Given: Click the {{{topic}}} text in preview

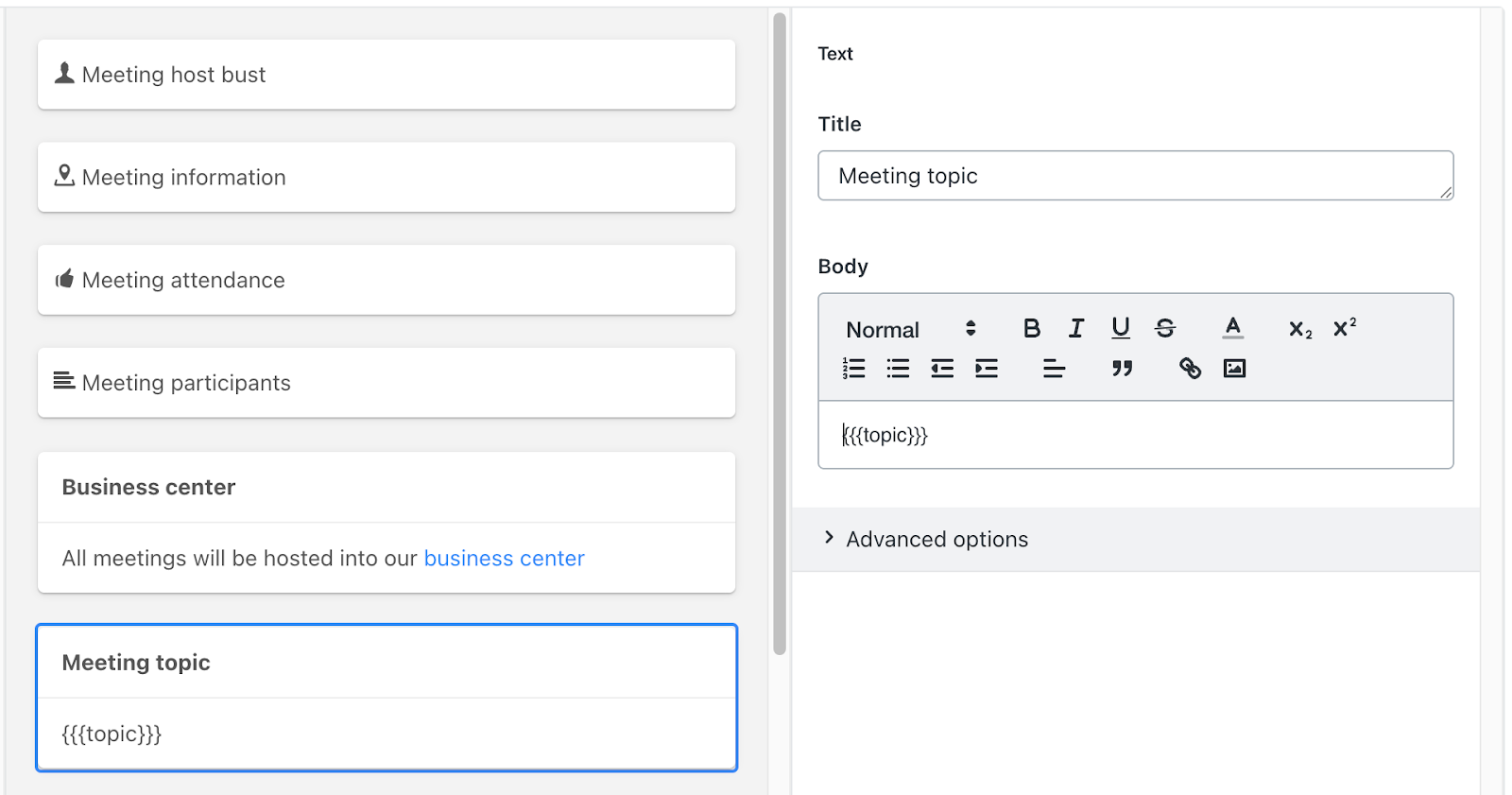Looking at the screenshot, I should [x=112, y=735].
